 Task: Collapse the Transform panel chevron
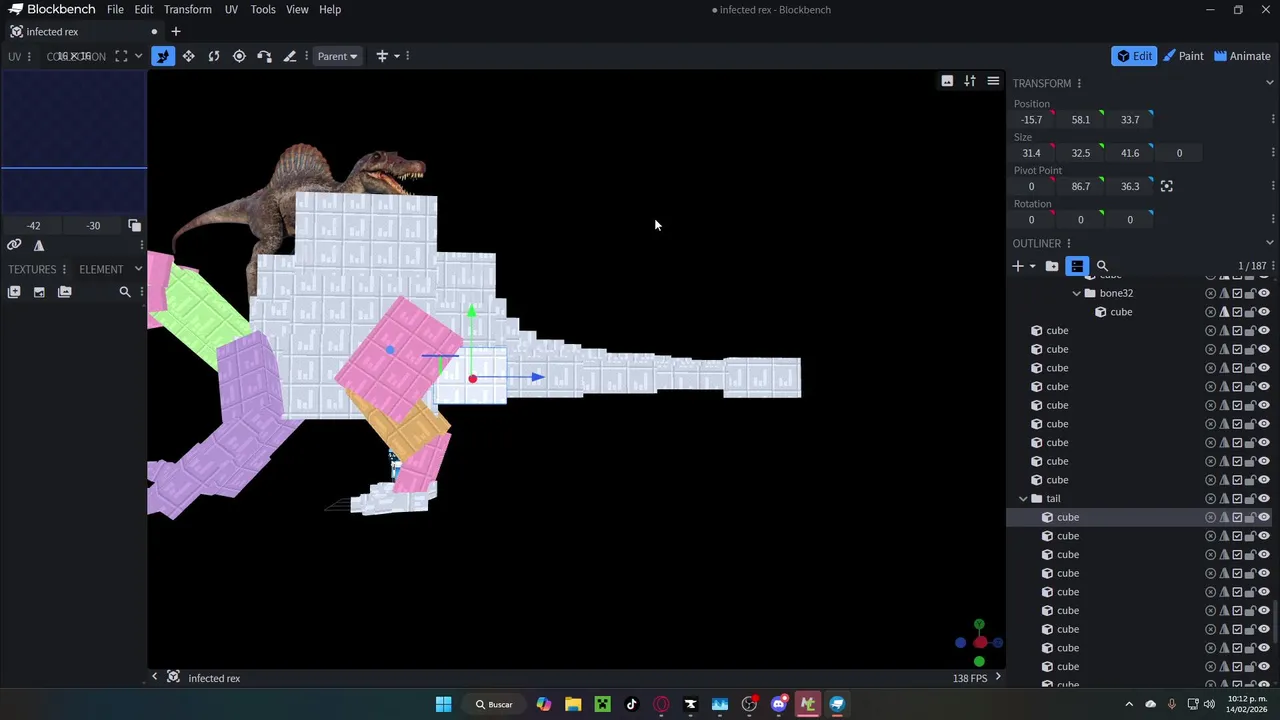pyautogui.click(x=1270, y=83)
